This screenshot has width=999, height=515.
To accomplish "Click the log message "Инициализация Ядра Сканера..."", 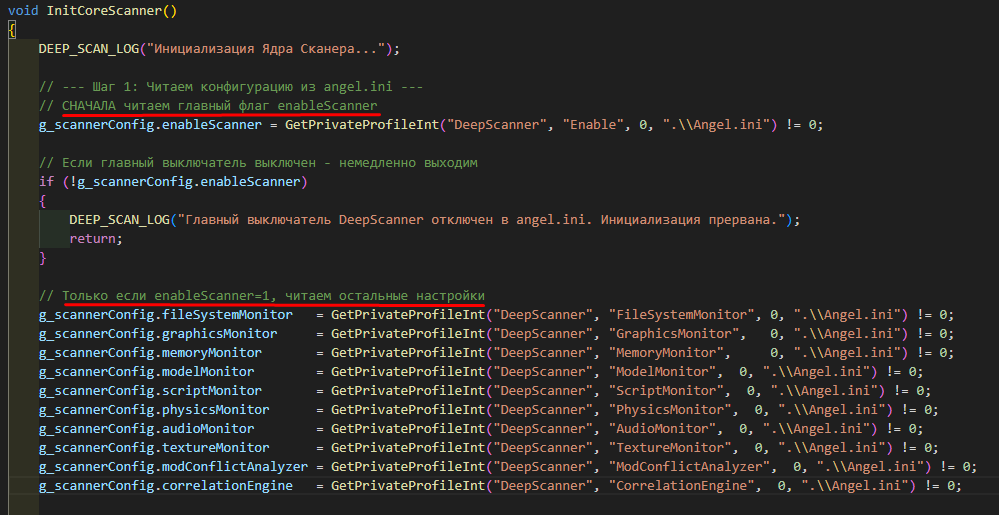I will (x=260, y=48).
